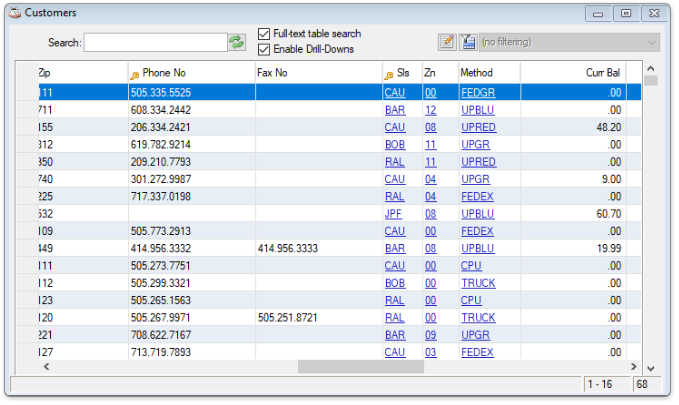The image size is (679, 405).
Task: Click the key icon beside Sls header
Action: [x=389, y=74]
